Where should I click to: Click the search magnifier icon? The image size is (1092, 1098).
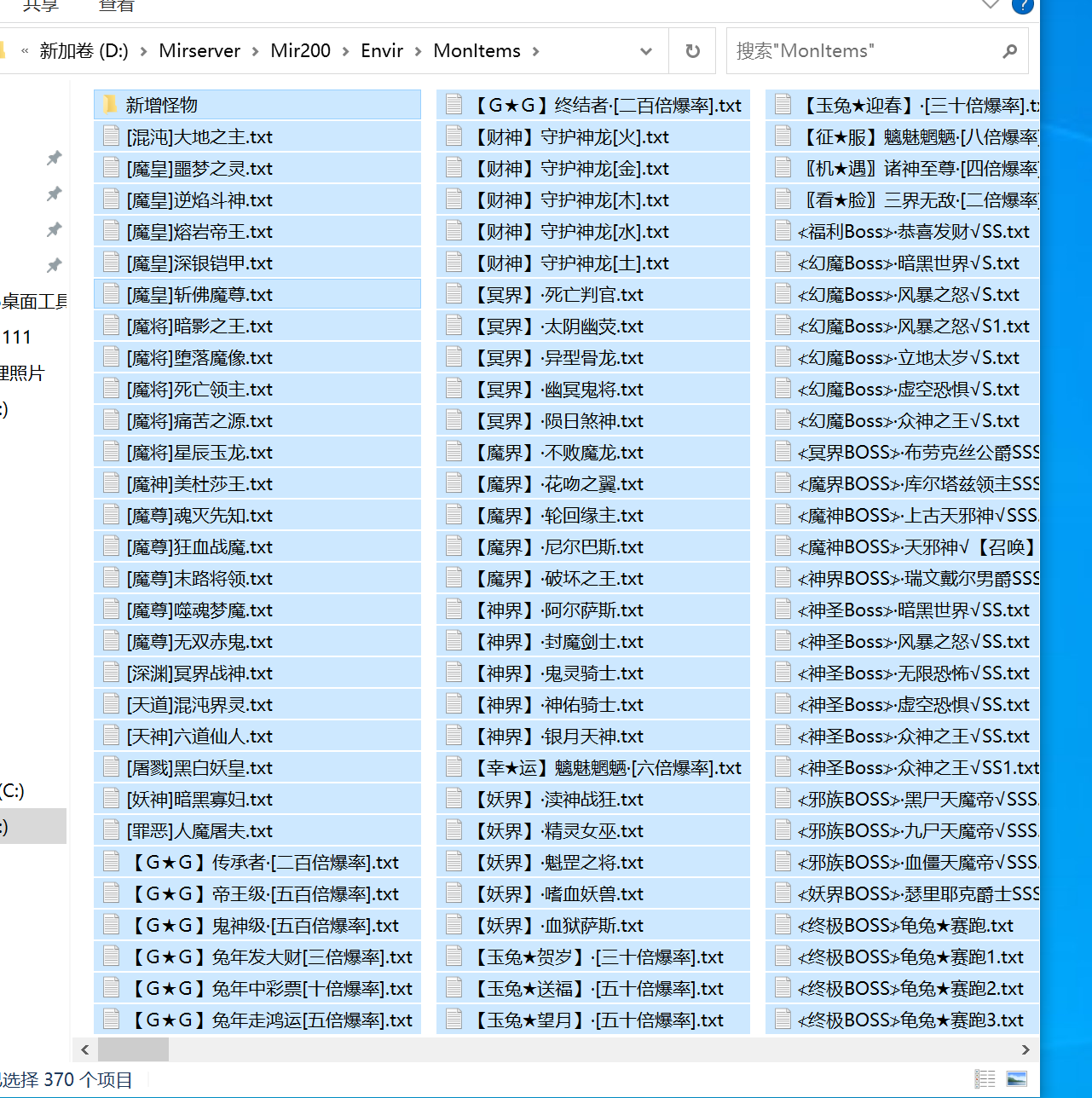(x=1010, y=51)
